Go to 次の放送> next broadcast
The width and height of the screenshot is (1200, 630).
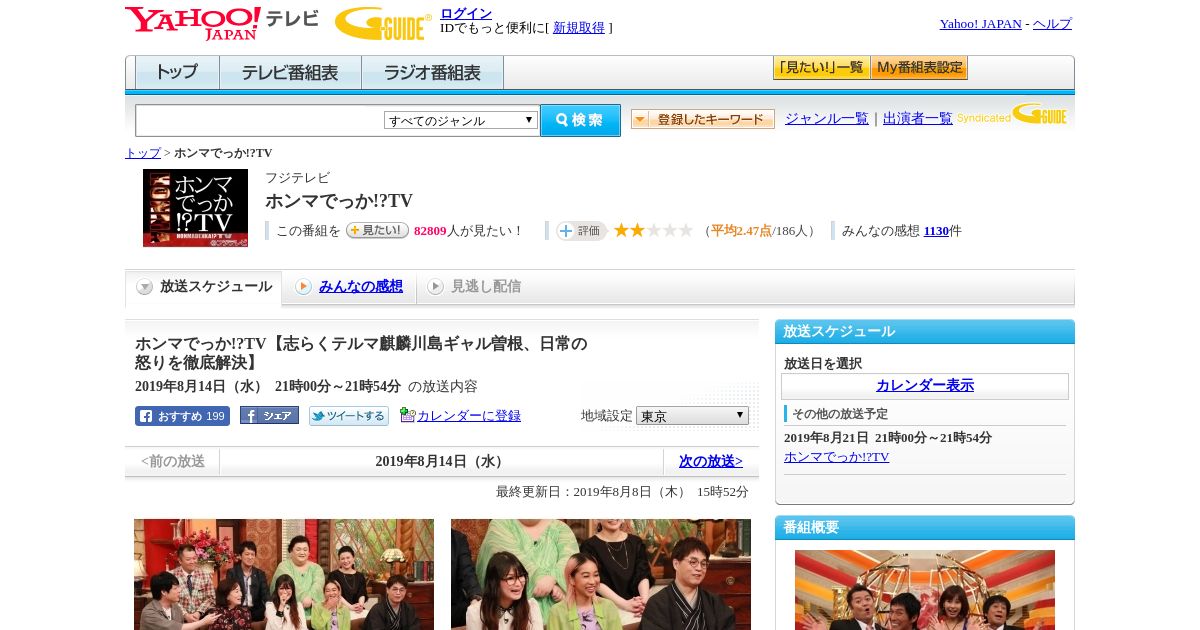711,462
